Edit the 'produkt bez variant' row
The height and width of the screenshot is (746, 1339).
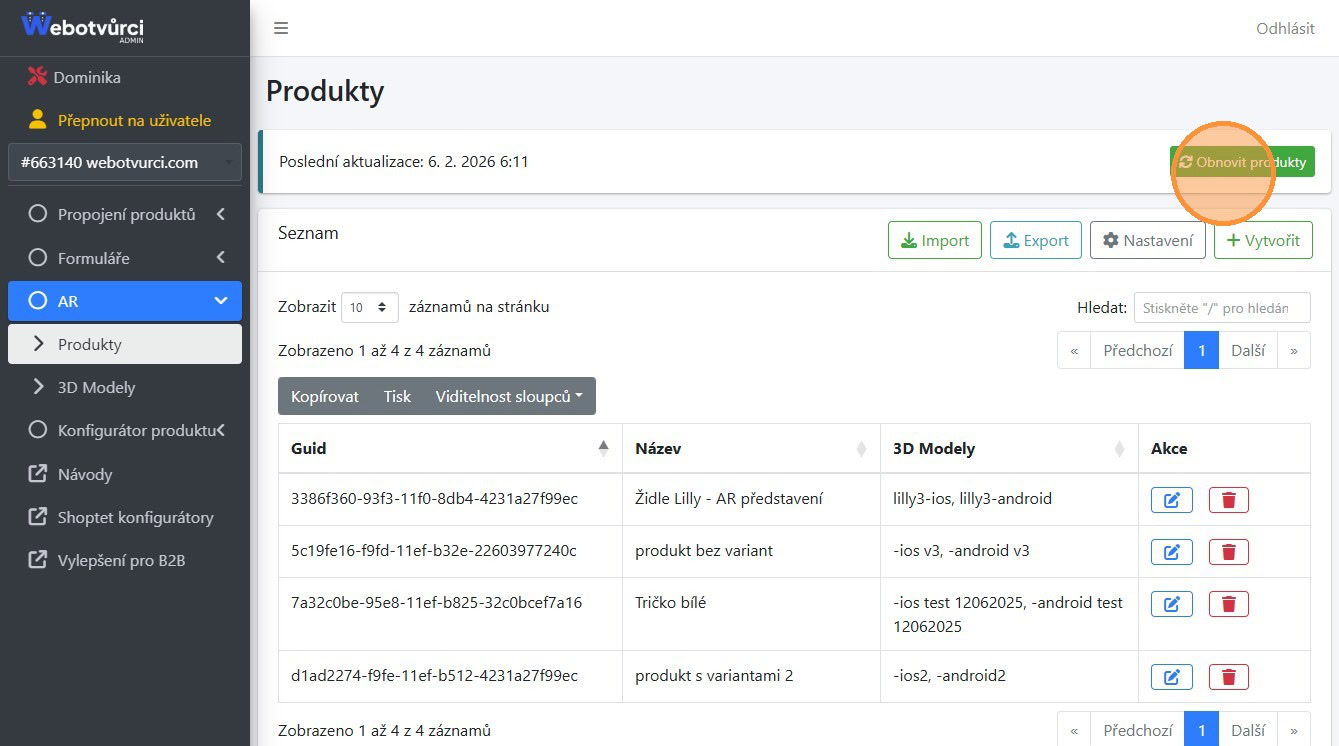[x=1172, y=551]
